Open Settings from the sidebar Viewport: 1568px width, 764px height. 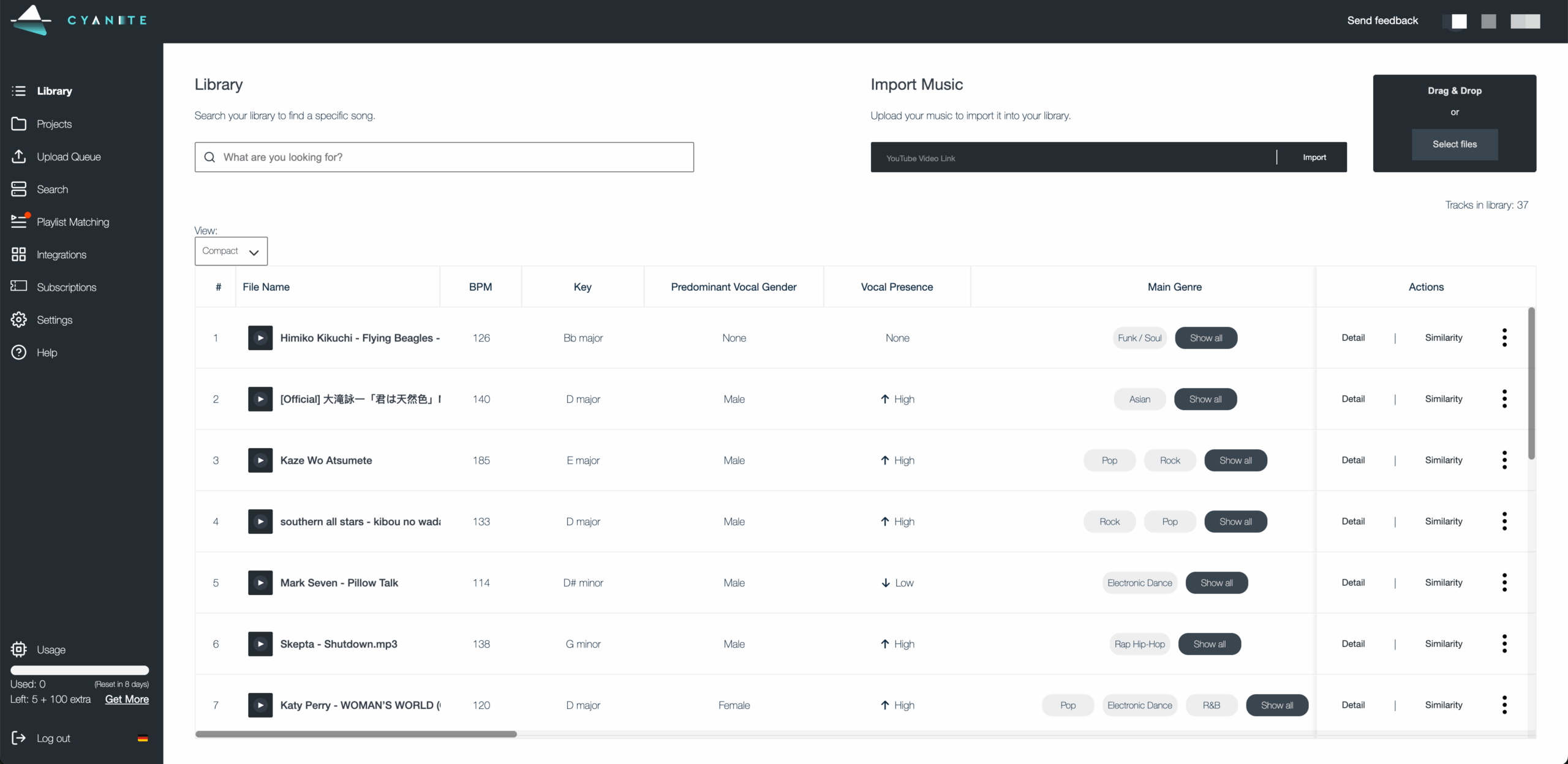(x=54, y=320)
